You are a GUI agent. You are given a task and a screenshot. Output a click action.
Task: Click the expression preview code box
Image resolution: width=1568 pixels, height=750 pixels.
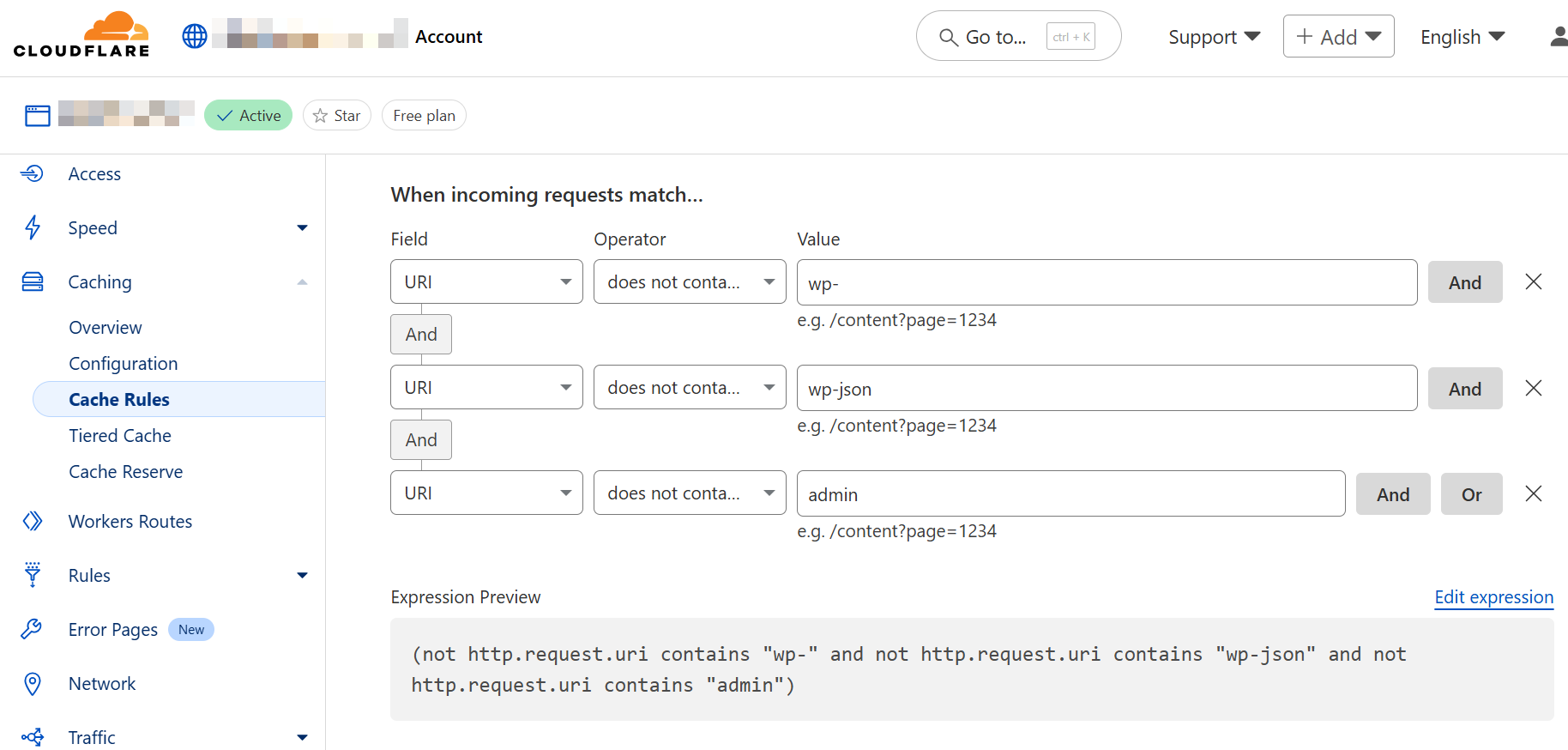pyautogui.click(x=972, y=669)
